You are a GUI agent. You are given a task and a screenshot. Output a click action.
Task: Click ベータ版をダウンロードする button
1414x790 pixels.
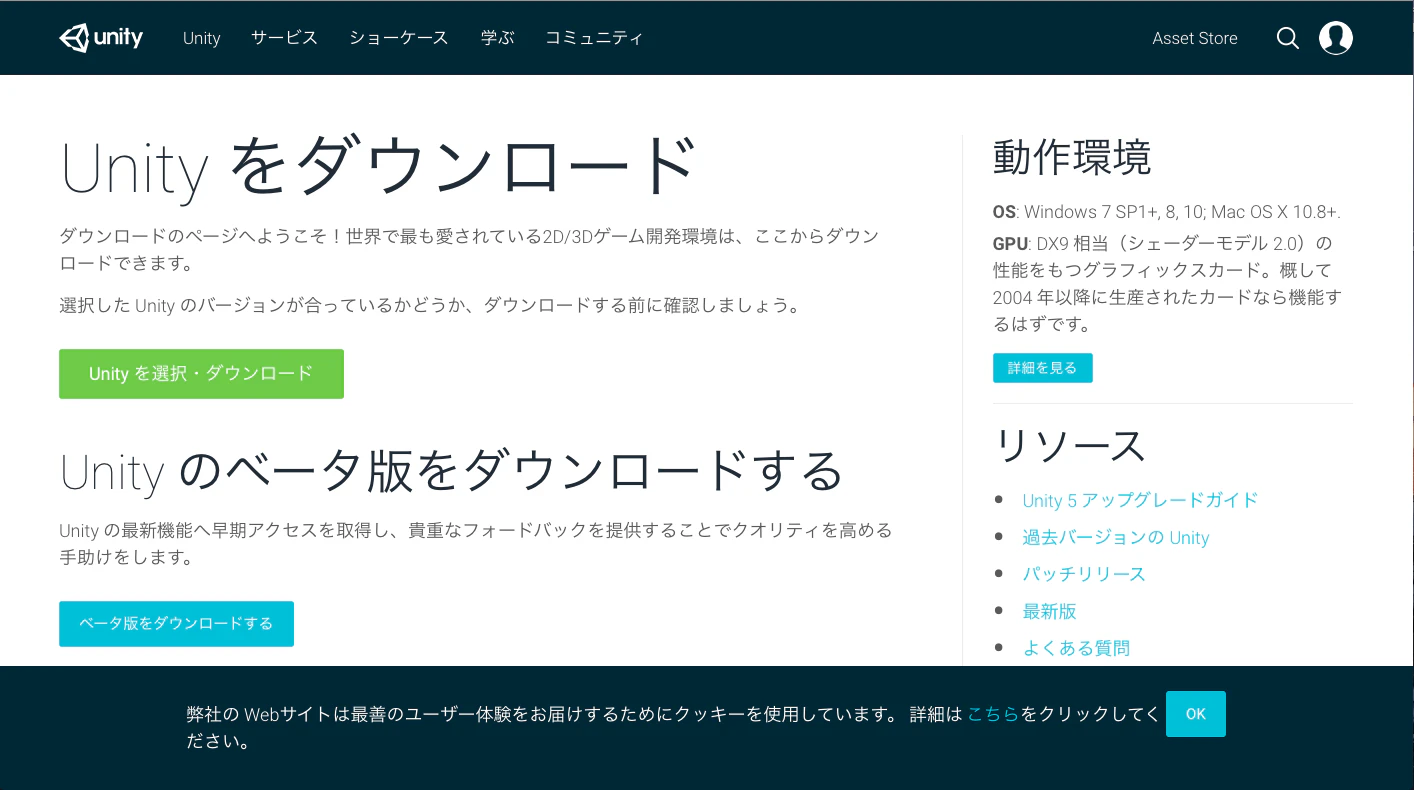point(176,624)
